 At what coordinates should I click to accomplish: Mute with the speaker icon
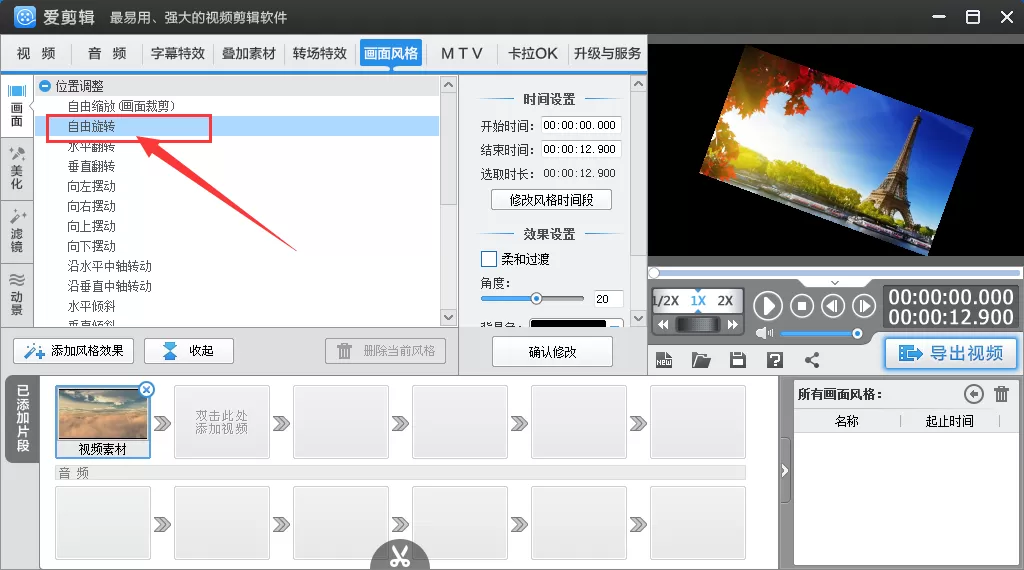[x=764, y=334]
